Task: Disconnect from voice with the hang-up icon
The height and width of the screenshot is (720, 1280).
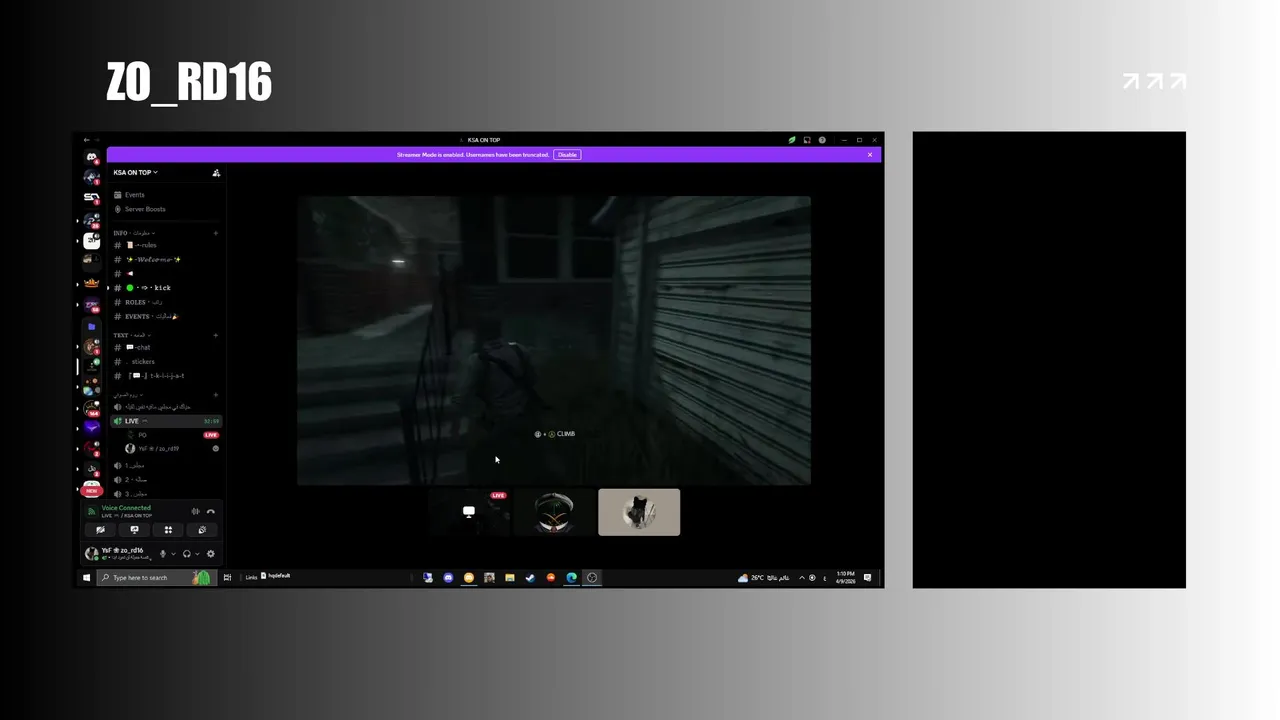Action: pos(210,511)
